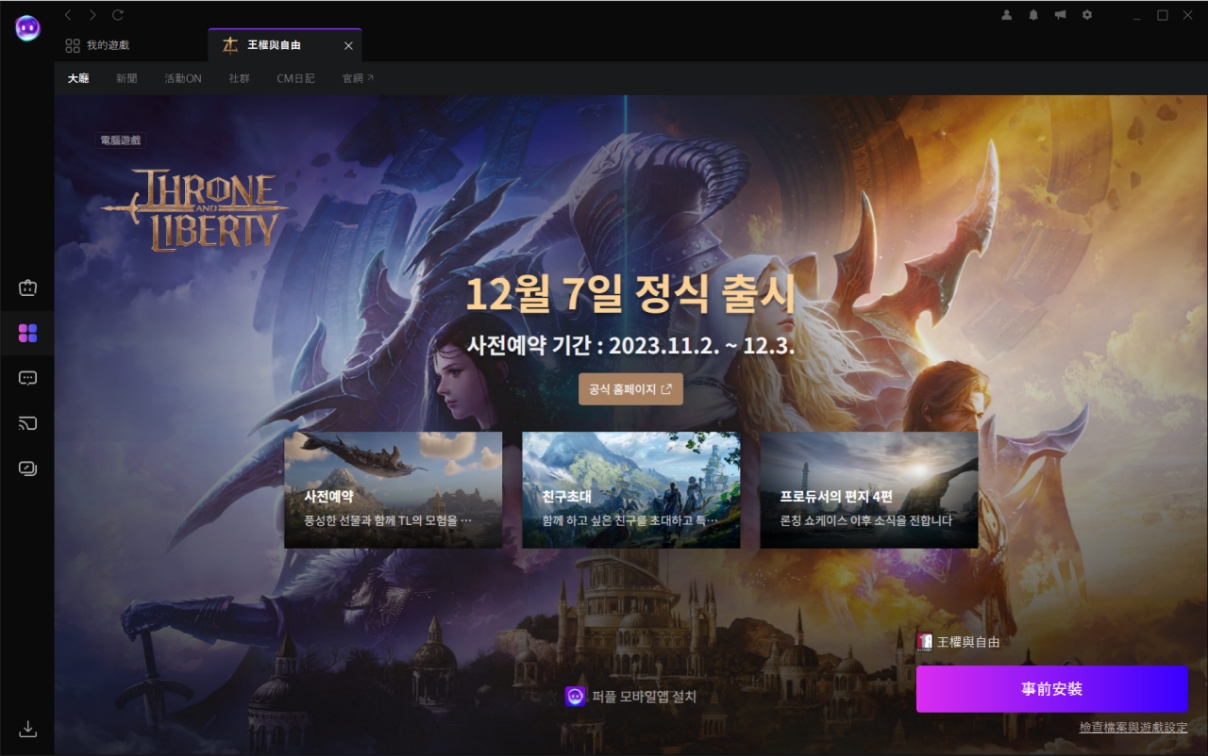
Task: Open the remote play icon in sidebar
Action: click(28, 468)
